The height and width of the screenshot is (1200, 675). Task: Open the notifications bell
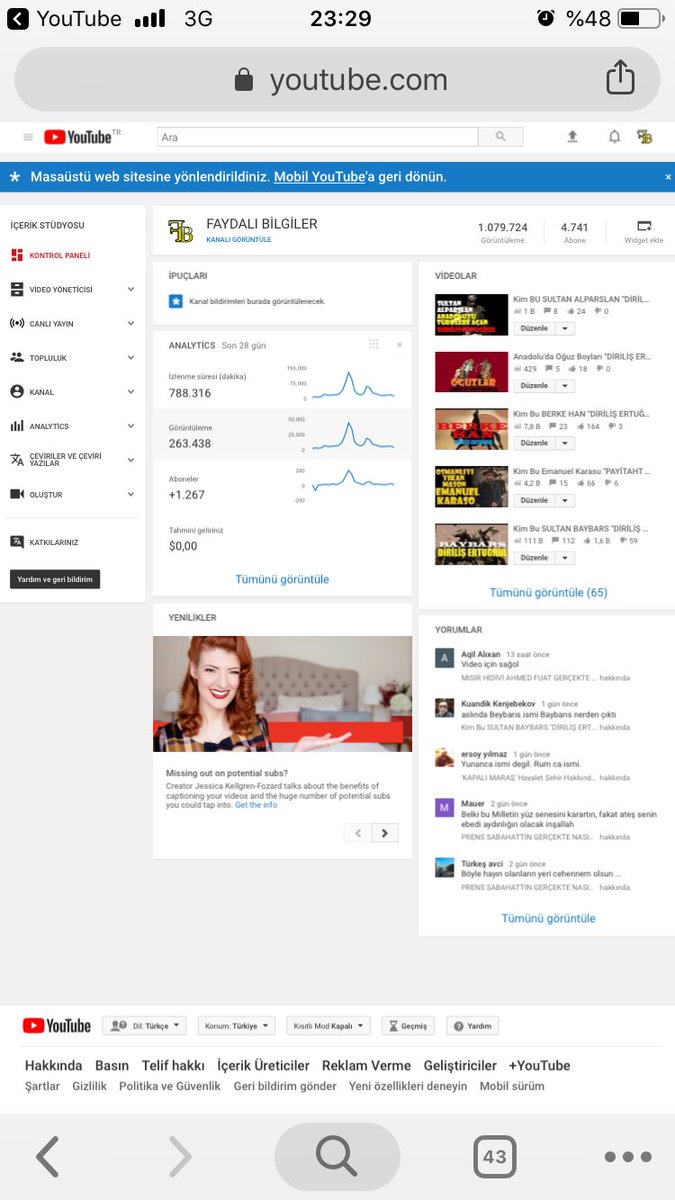pyautogui.click(x=614, y=137)
